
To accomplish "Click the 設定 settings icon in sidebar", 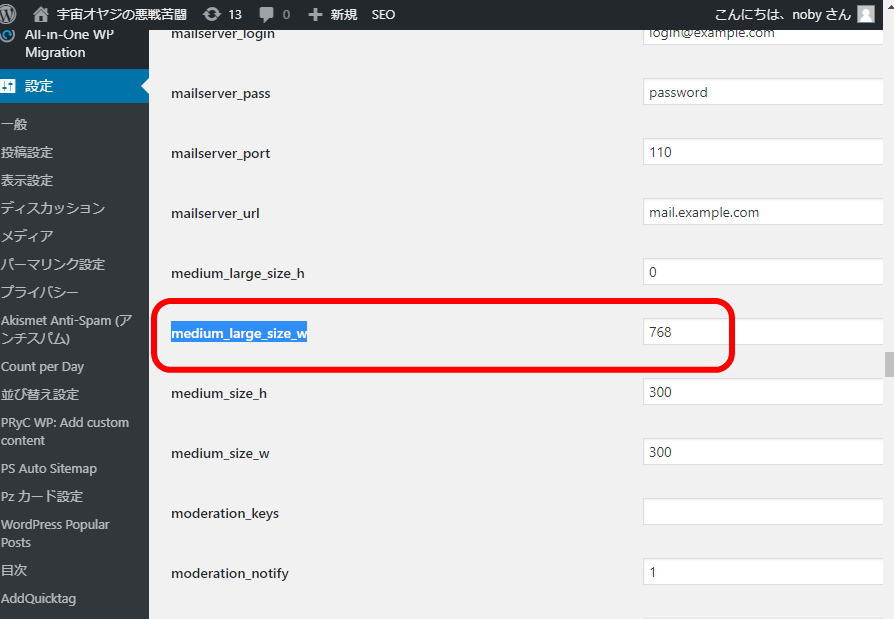I will [x=9, y=86].
